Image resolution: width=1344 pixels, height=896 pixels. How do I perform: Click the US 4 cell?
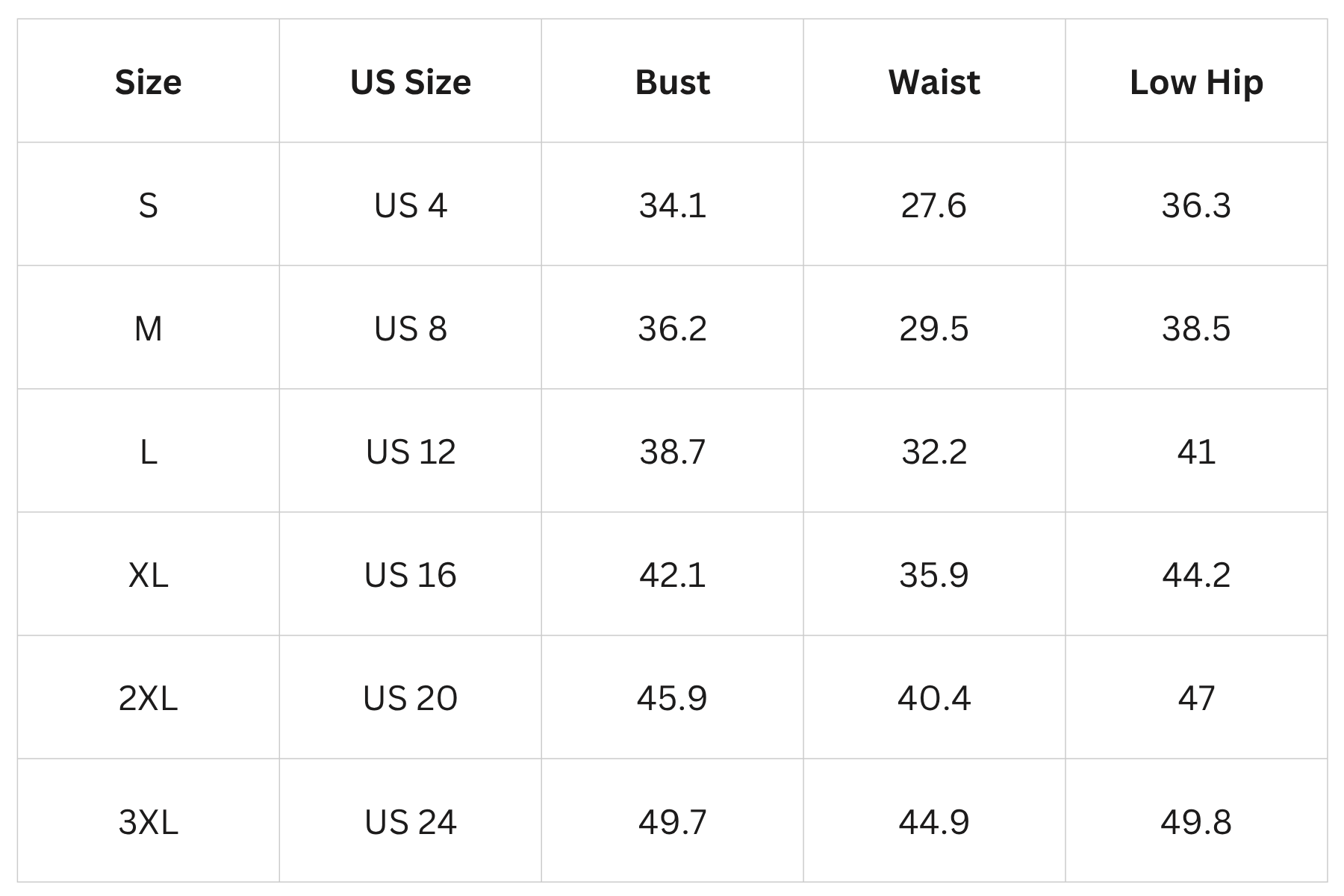click(410, 205)
